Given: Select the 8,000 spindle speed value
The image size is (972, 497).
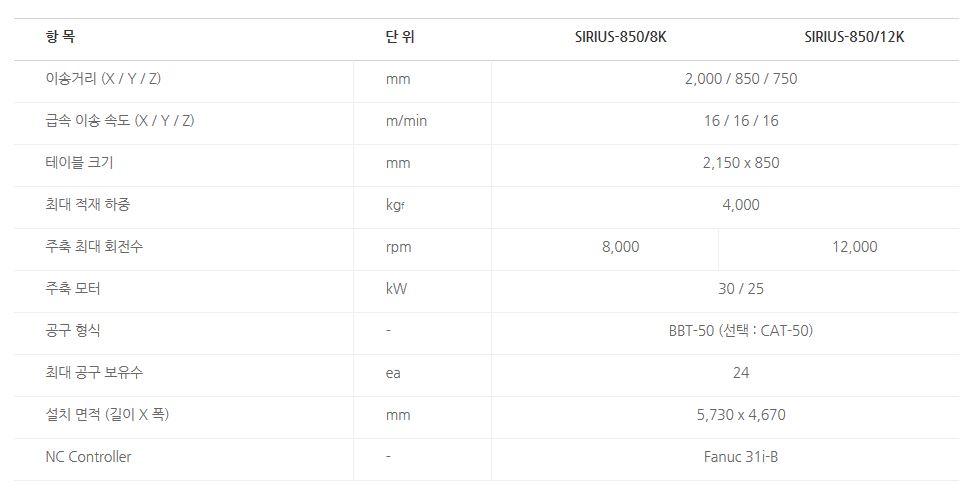Looking at the screenshot, I should coord(620,247).
